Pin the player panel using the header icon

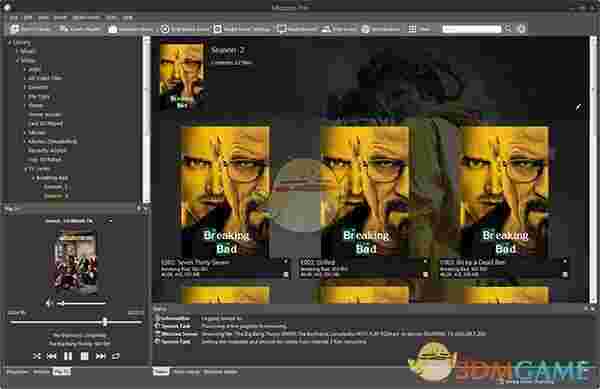pos(139,208)
